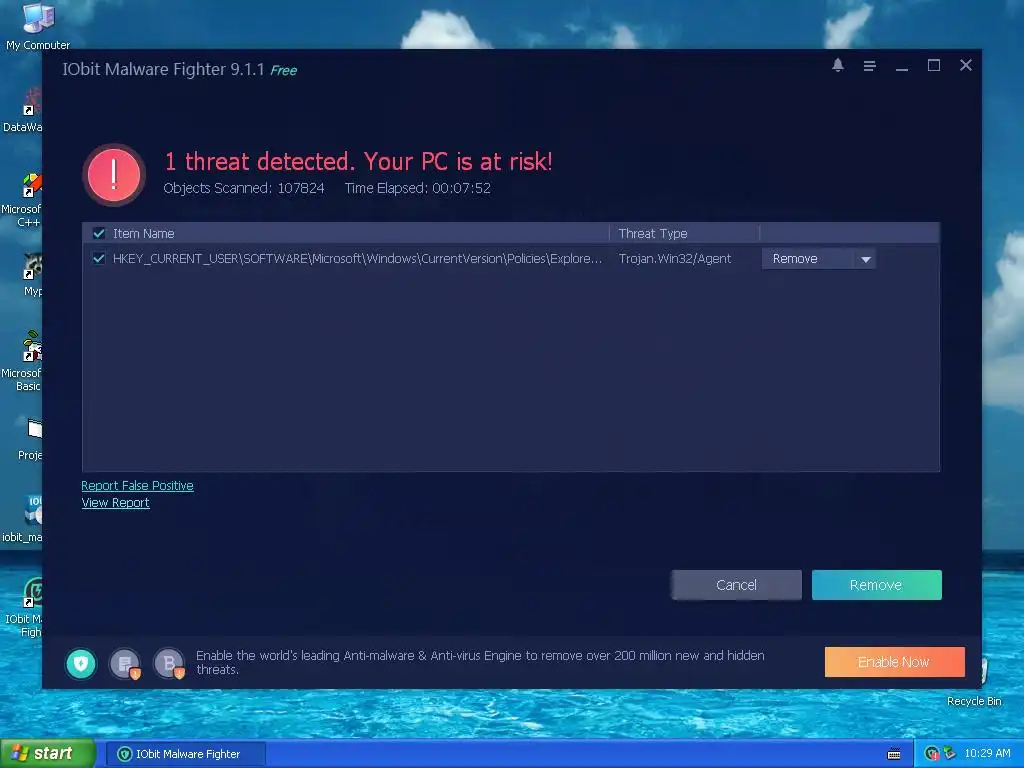Maximize the IObit Malware Fighter window

(934, 65)
